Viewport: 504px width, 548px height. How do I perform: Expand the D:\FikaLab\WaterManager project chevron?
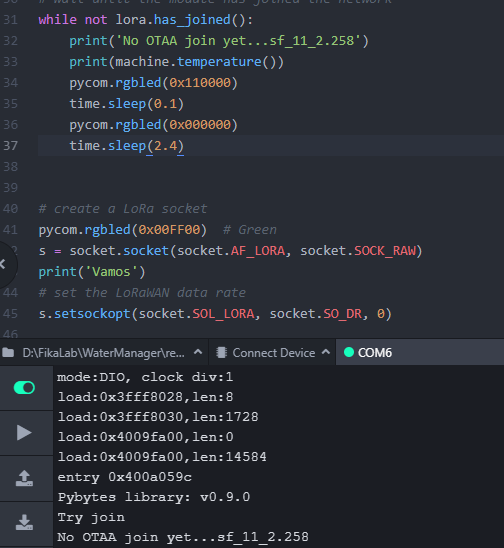coord(198,352)
